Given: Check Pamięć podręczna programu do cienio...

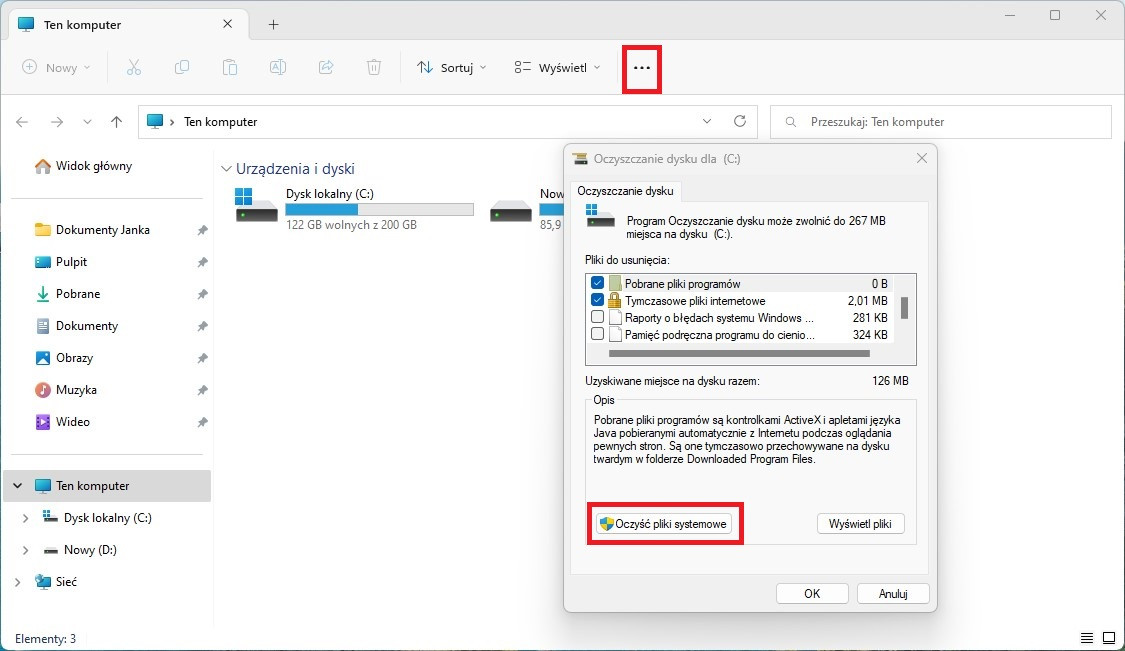Looking at the screenshot, I should point(597,334).
